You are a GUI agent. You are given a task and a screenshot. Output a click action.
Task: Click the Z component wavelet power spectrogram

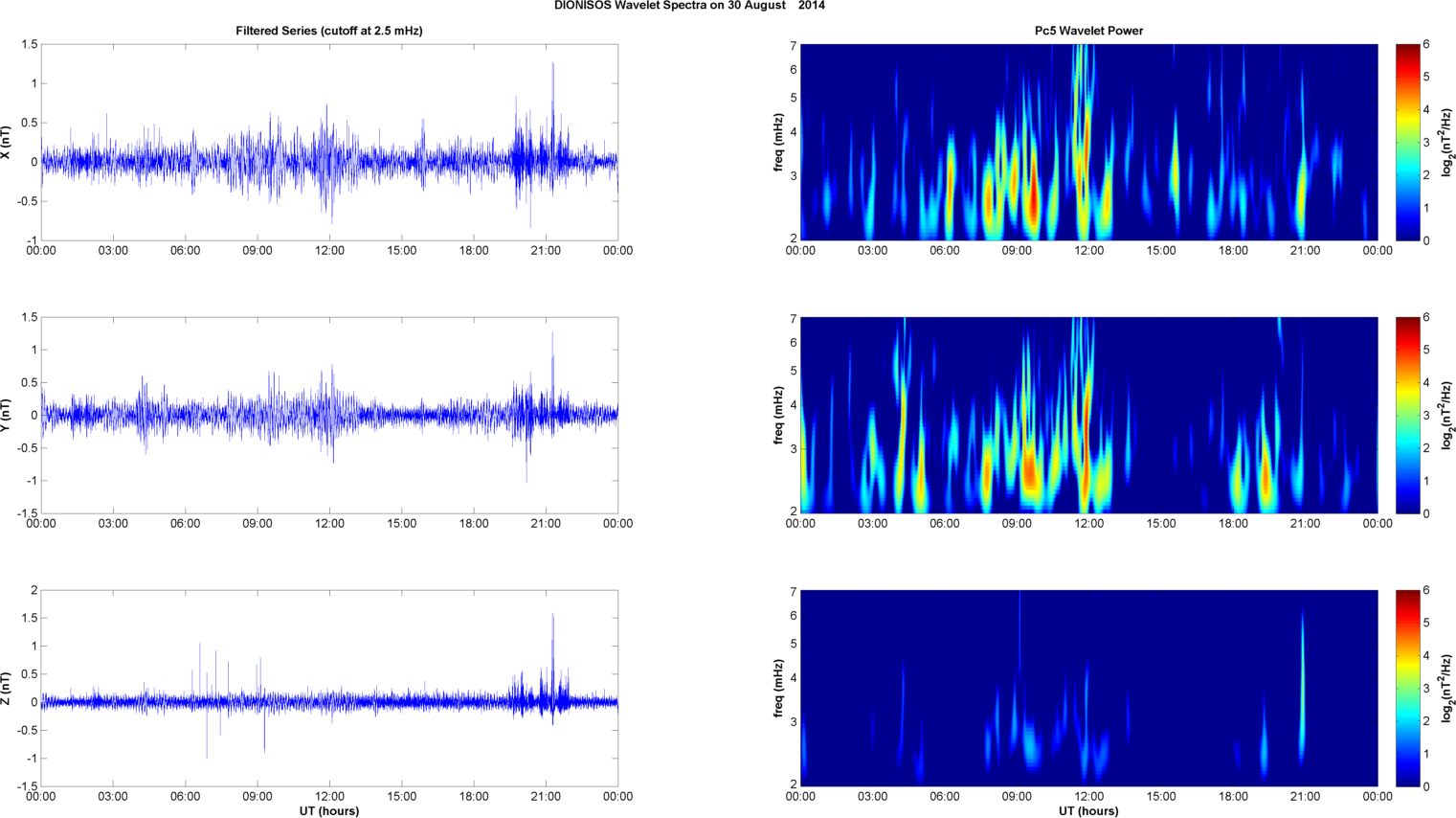(1088, 689)
